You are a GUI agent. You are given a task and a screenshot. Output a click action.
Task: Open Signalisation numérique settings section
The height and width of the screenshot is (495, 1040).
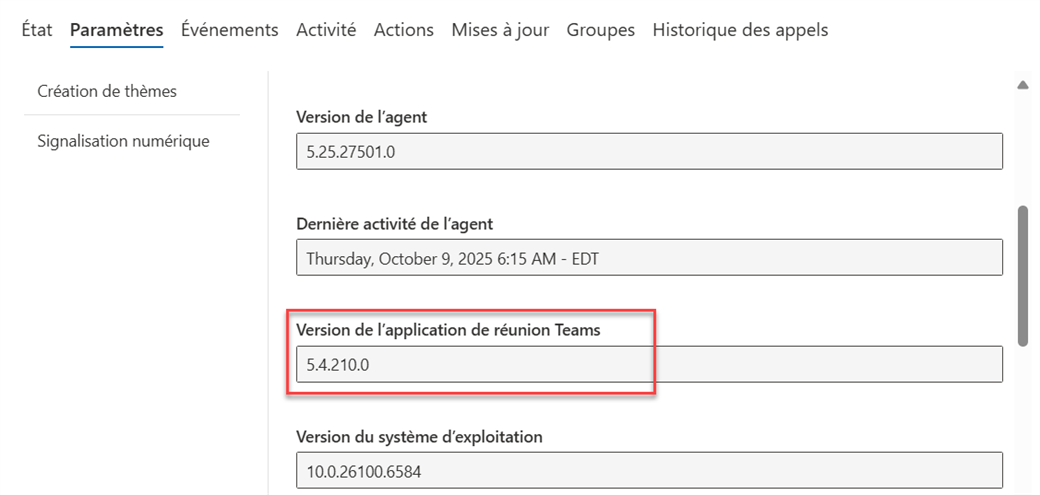123,141
